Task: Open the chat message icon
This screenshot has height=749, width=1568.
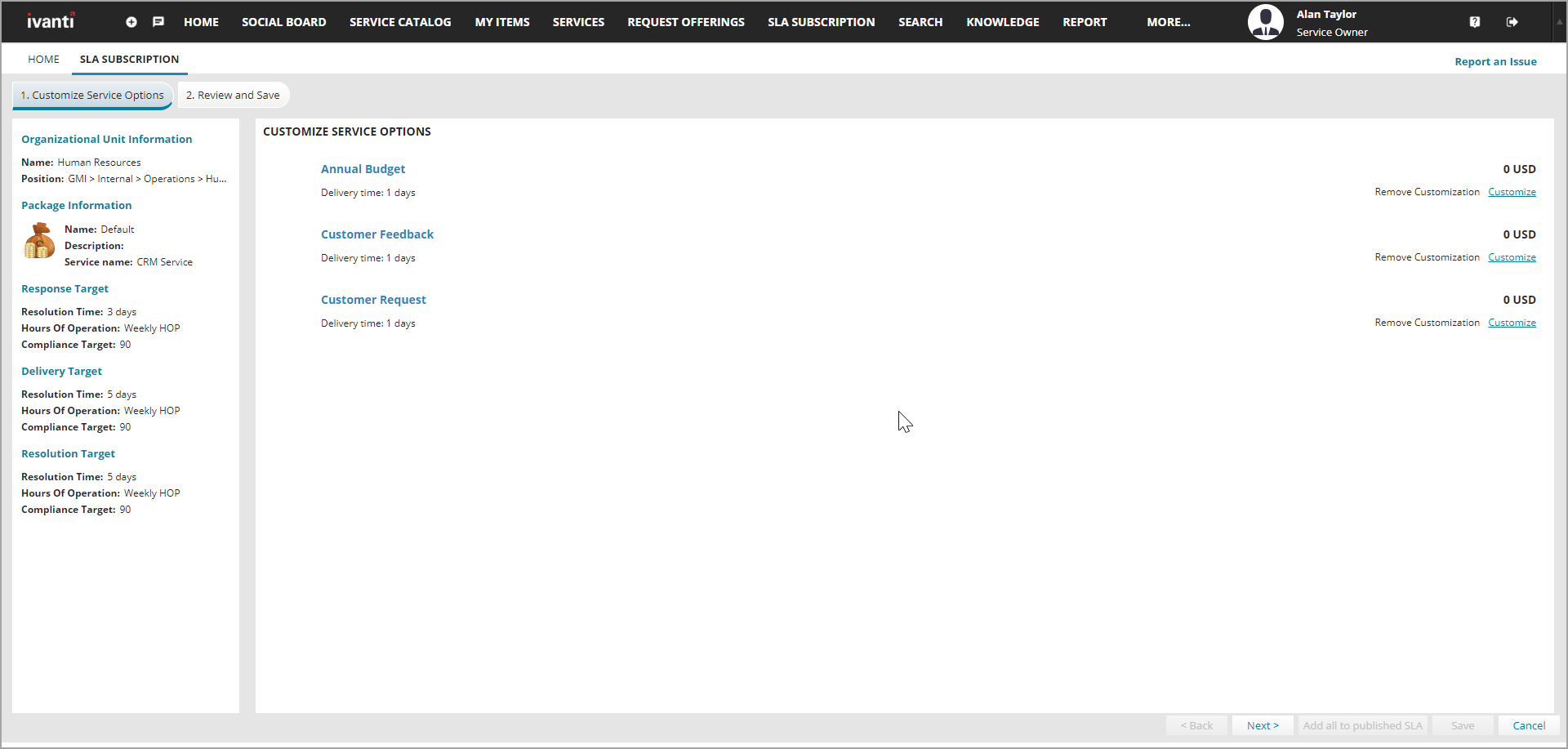Action: 158,22
